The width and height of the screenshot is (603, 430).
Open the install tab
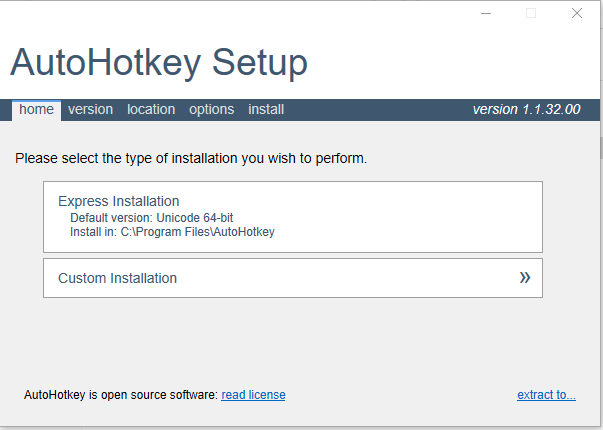pyautogui.click(x=266, y=110)
